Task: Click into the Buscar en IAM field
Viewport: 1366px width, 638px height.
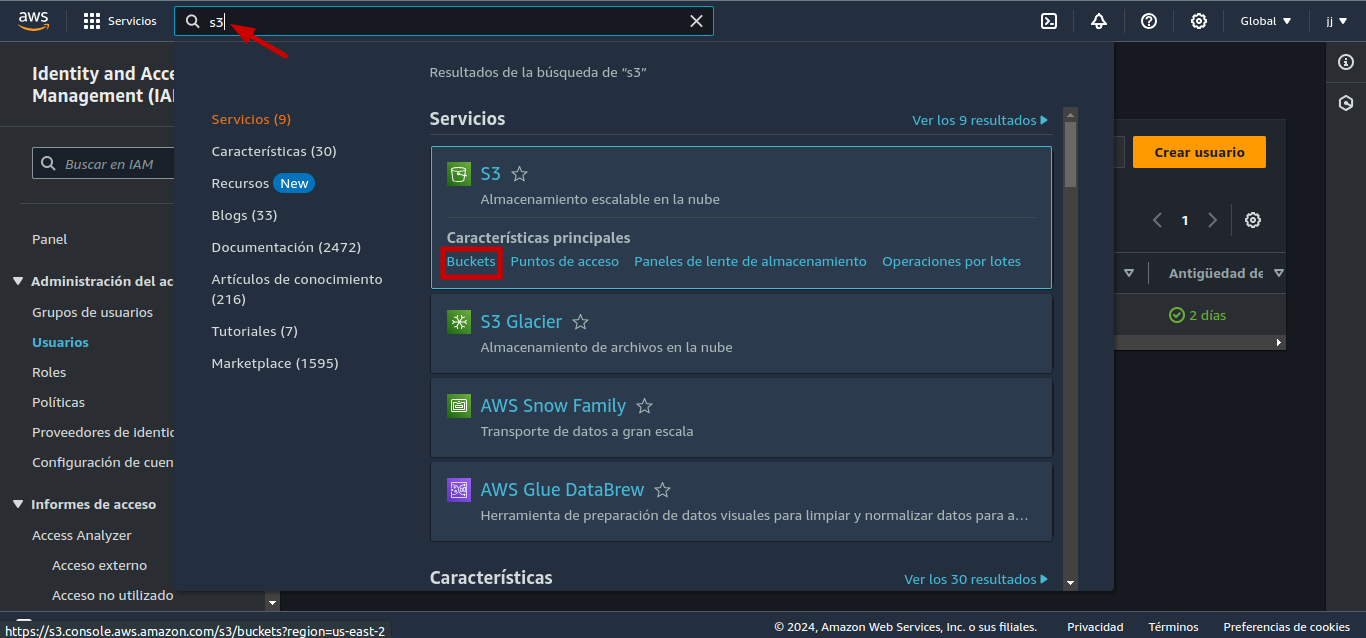Action: pos(103,164)
